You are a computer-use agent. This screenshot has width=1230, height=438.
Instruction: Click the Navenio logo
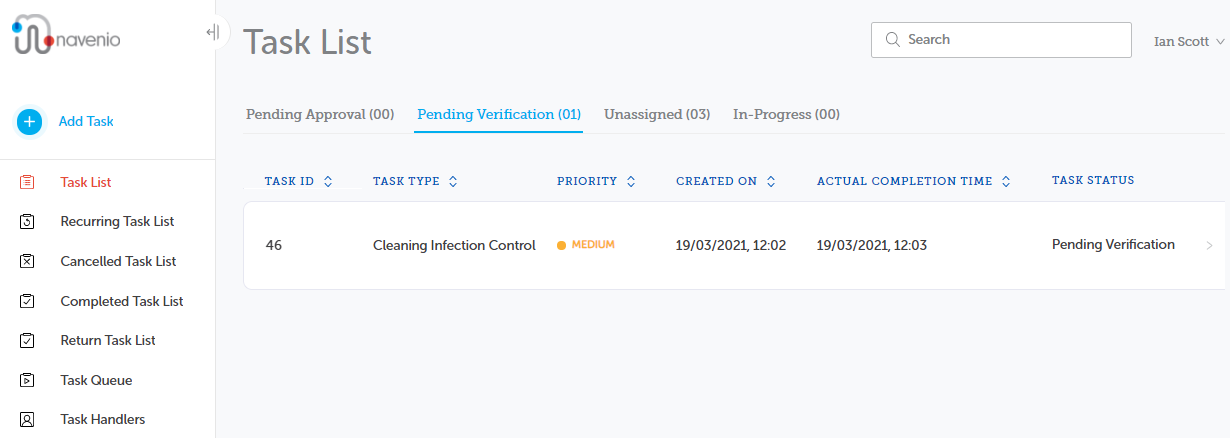[68, 36]
